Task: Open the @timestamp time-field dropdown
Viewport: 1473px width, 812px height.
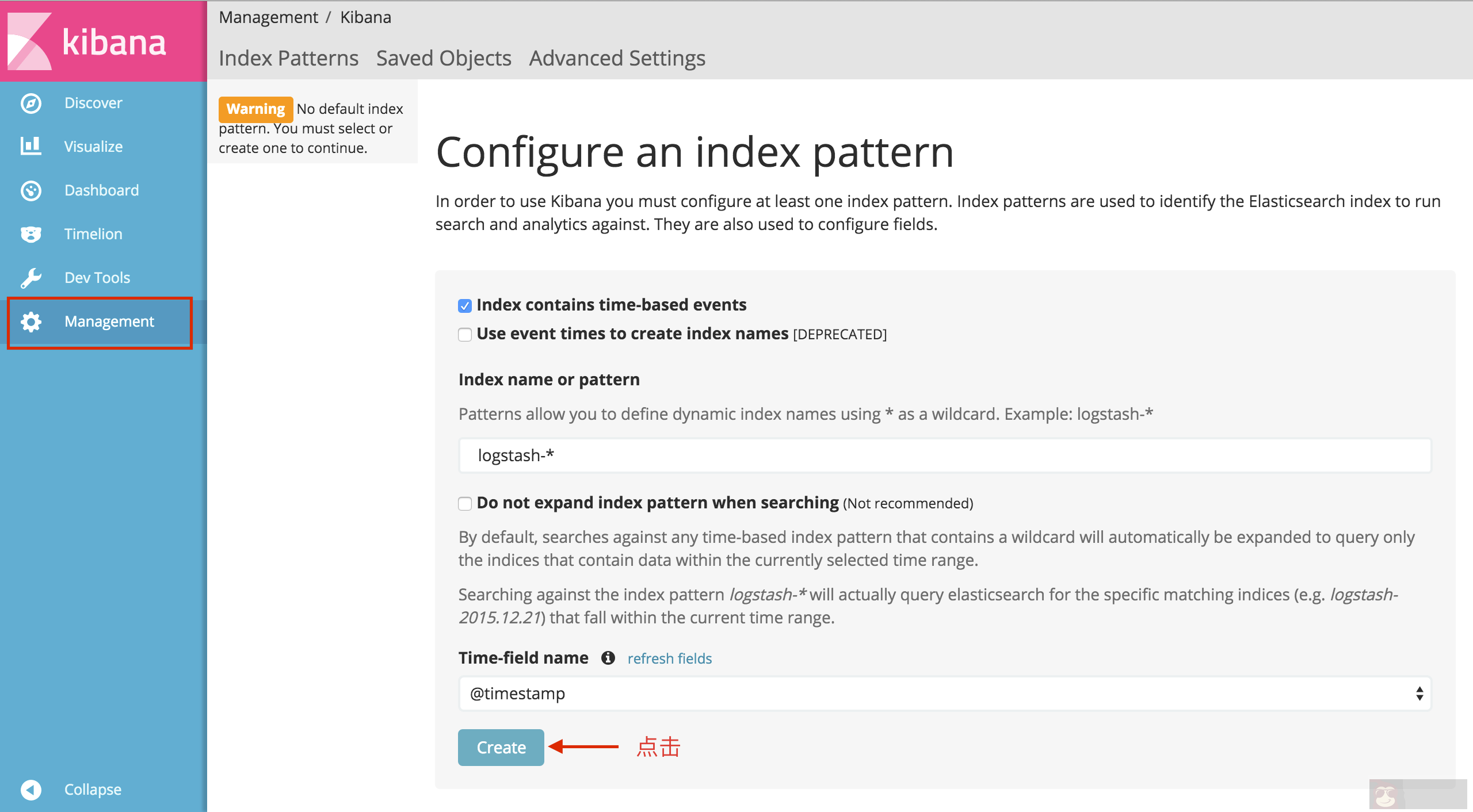Action: (945, 694)
